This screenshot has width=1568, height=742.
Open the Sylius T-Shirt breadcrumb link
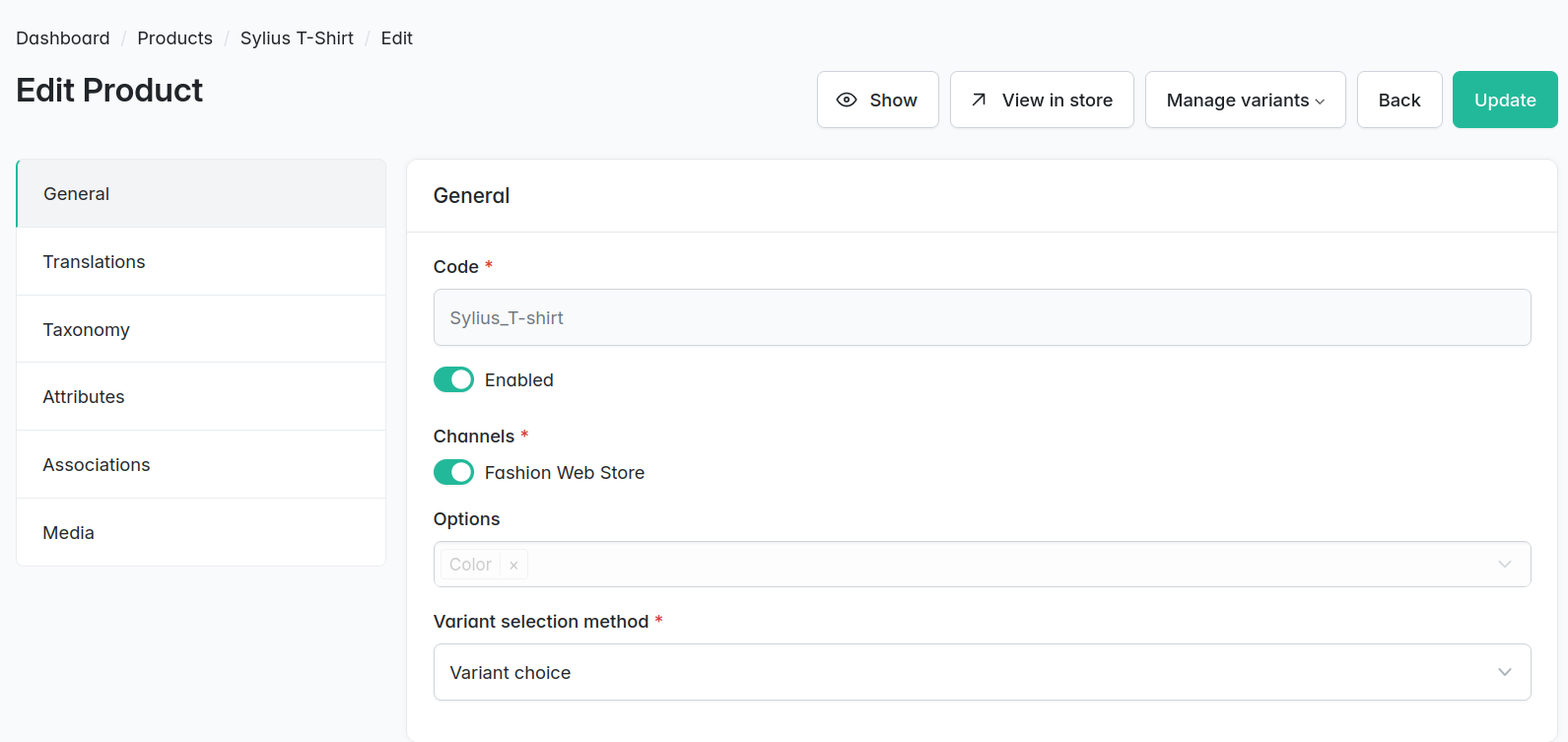pyautogui.click(x=297, y=37)
